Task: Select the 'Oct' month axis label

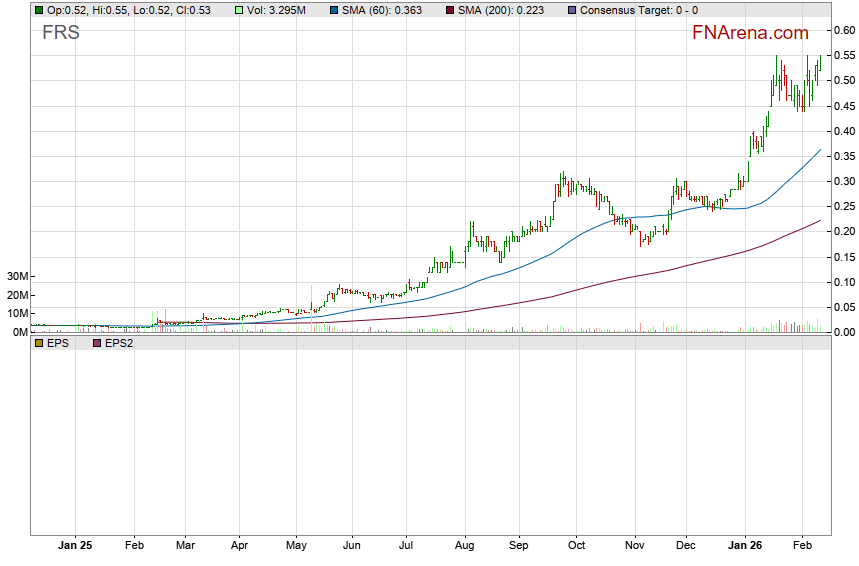Action: [x=576, y=547]
